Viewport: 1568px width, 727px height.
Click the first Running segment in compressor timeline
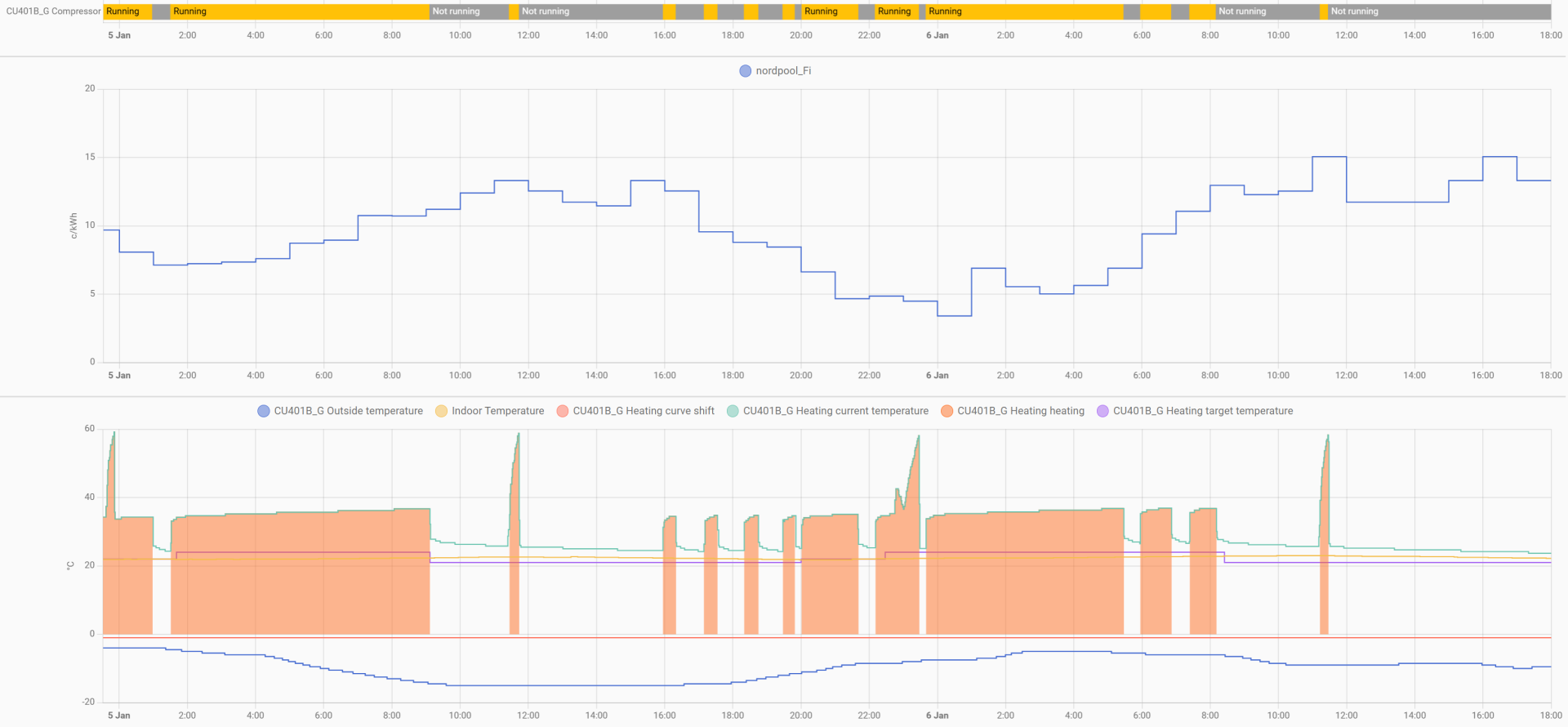[127, 11]
